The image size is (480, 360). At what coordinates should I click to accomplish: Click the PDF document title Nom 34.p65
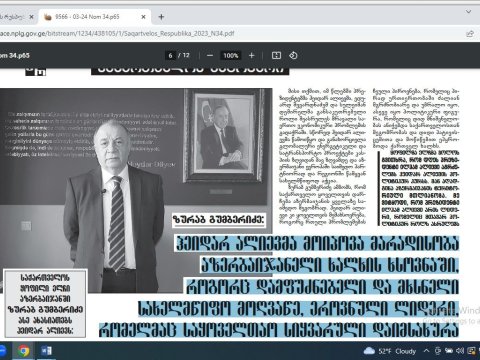[x=15, y=55]
